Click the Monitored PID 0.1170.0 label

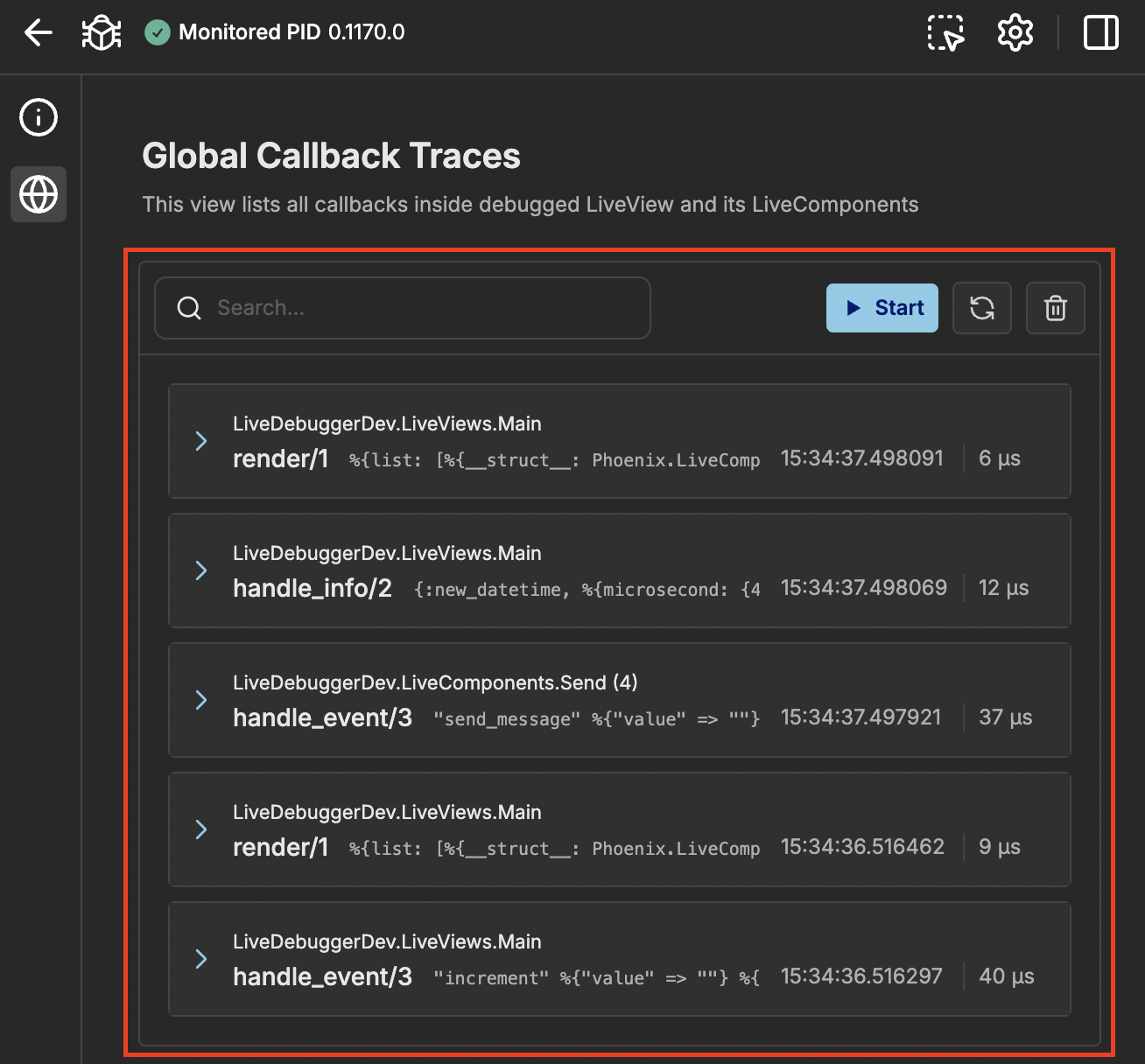pyautogui.click(x=292, y=32)
